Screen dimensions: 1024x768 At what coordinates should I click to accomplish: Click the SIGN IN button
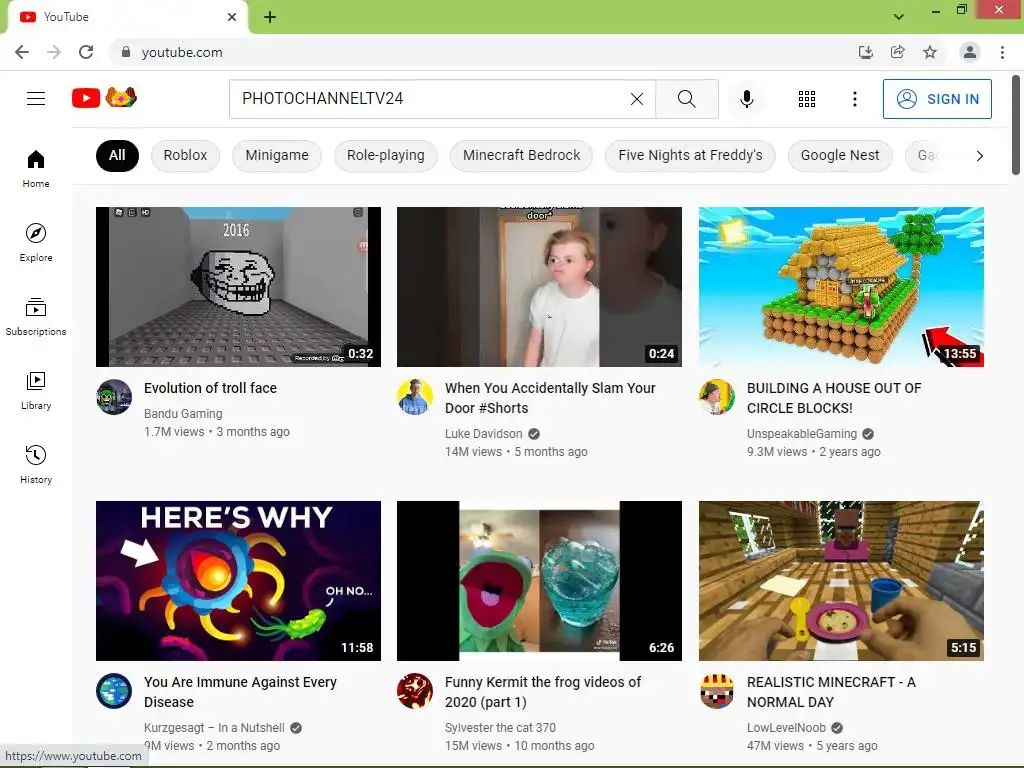point(937,99)
